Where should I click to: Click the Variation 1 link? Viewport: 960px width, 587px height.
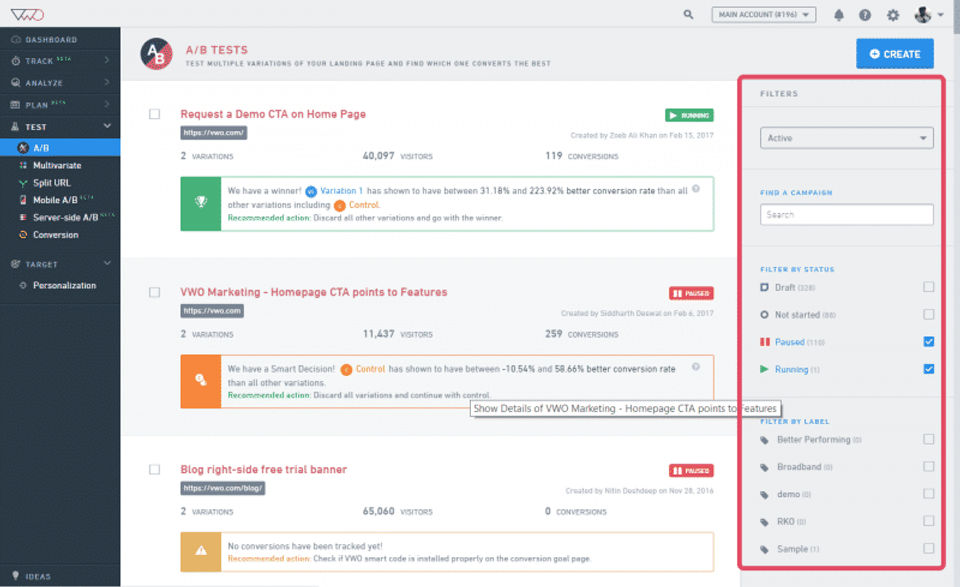coord(341,191)
